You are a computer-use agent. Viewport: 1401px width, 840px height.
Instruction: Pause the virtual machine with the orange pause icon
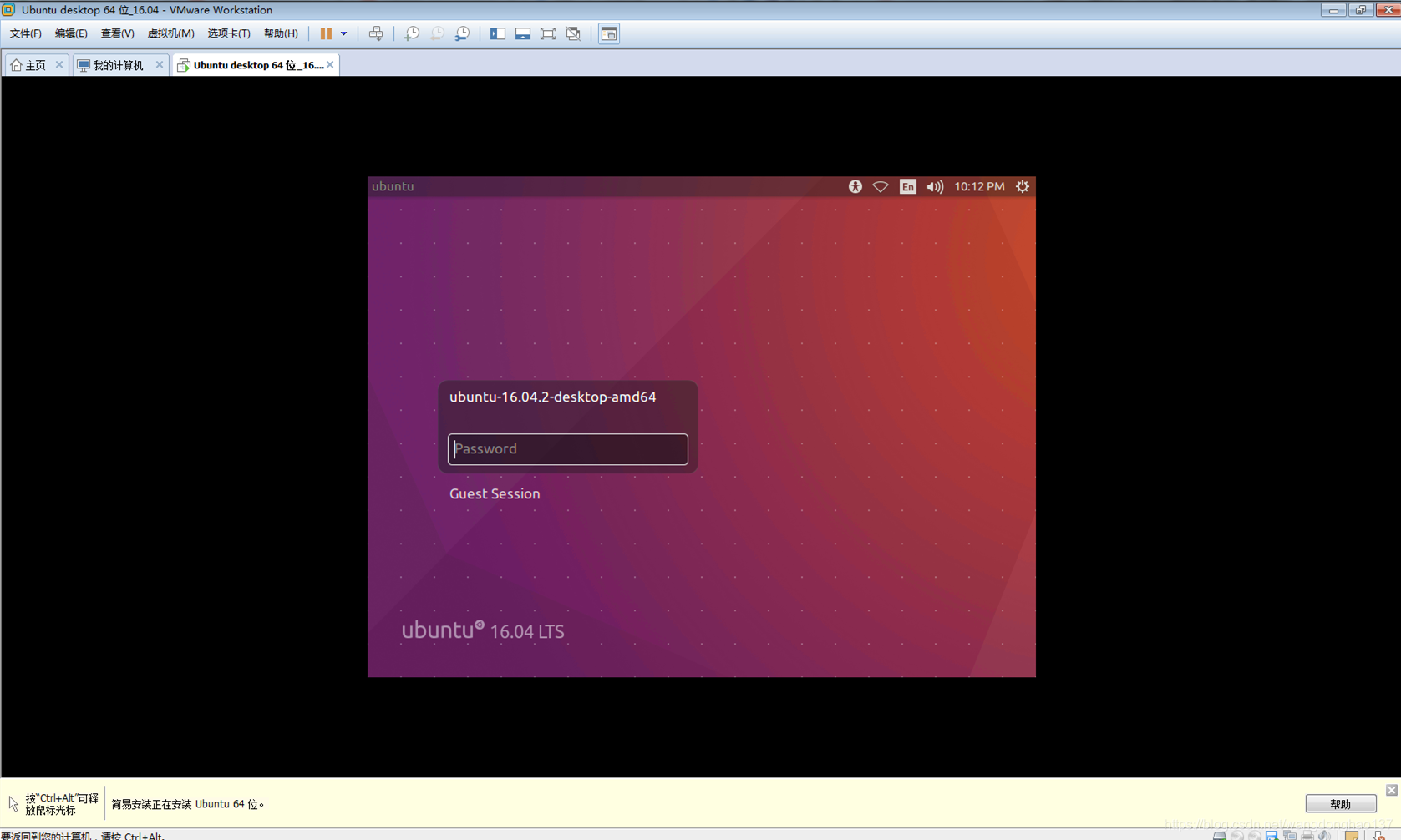pos(326,33)
